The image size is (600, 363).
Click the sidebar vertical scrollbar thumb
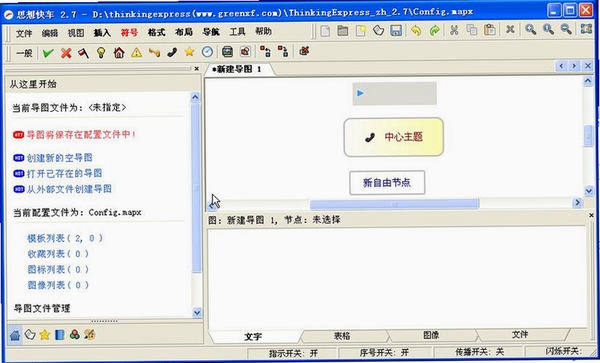(x=196, y=187)
